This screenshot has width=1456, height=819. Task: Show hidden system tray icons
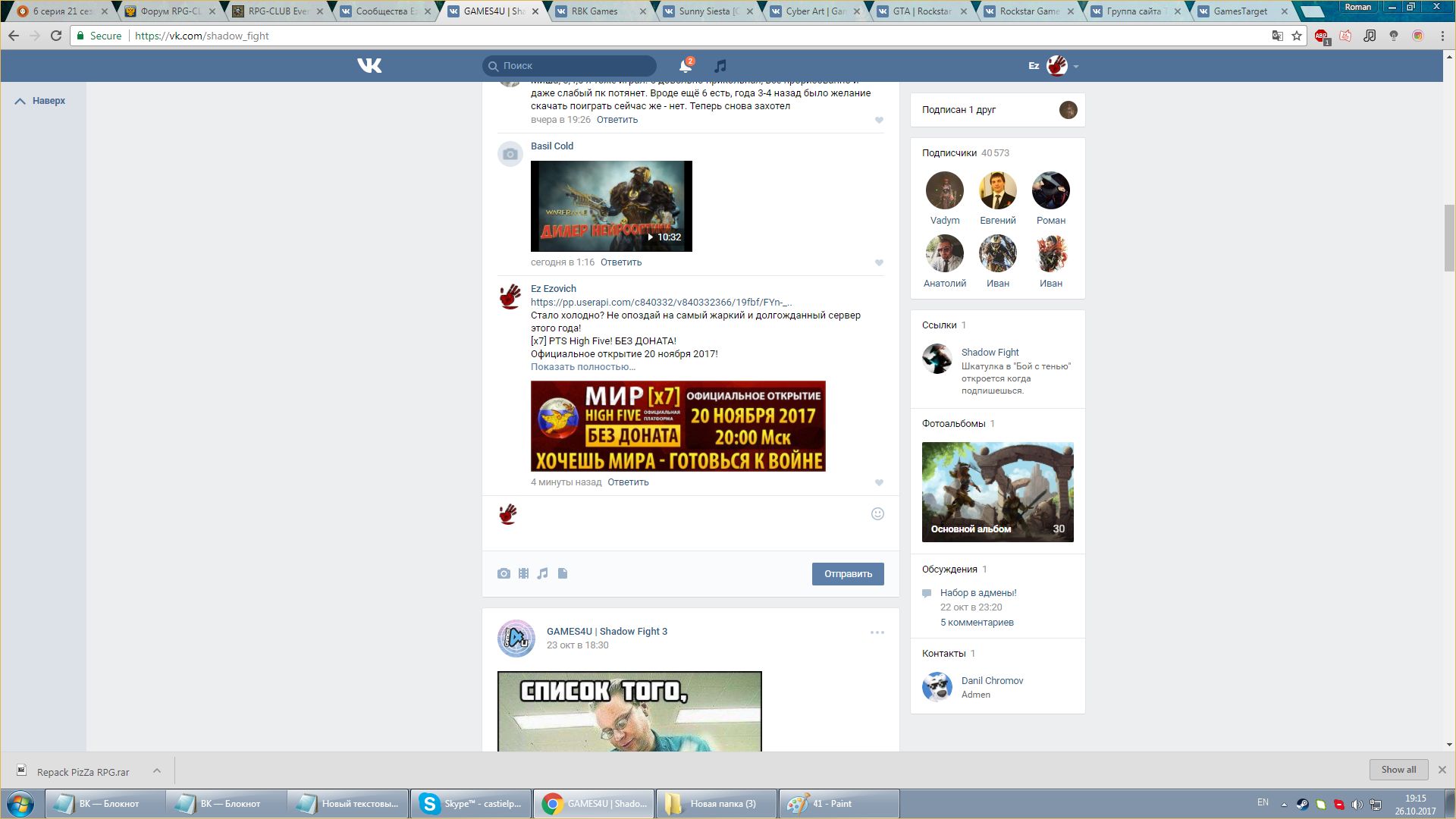pyautogui.click(x=1284, y=805)
